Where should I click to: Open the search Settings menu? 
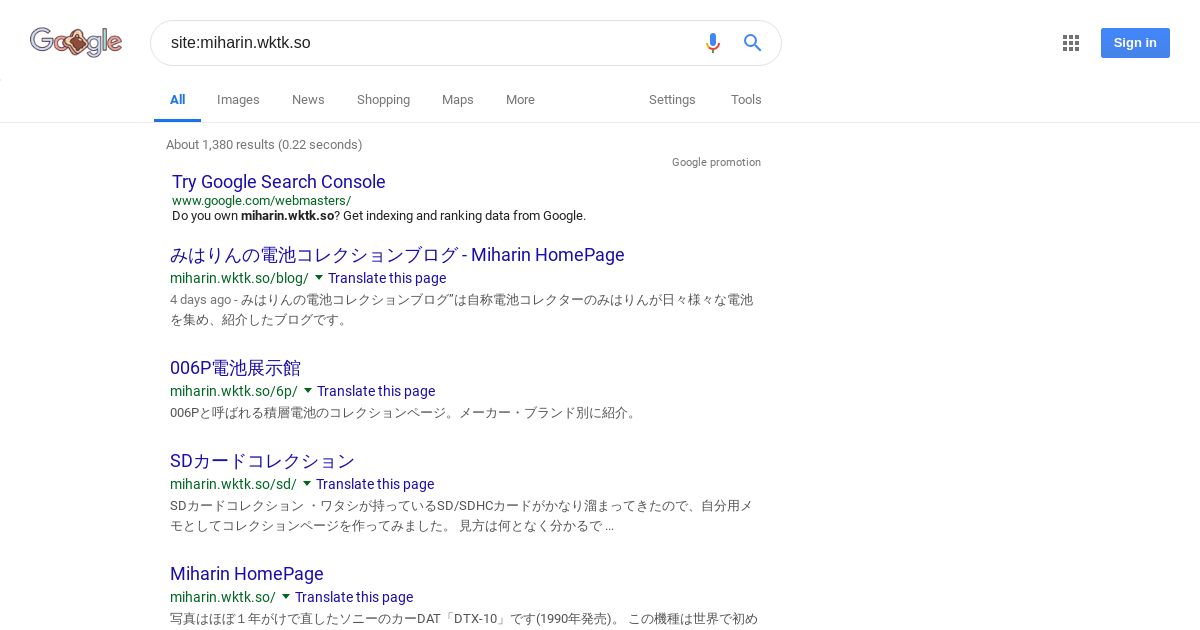(x=672, y=100)
